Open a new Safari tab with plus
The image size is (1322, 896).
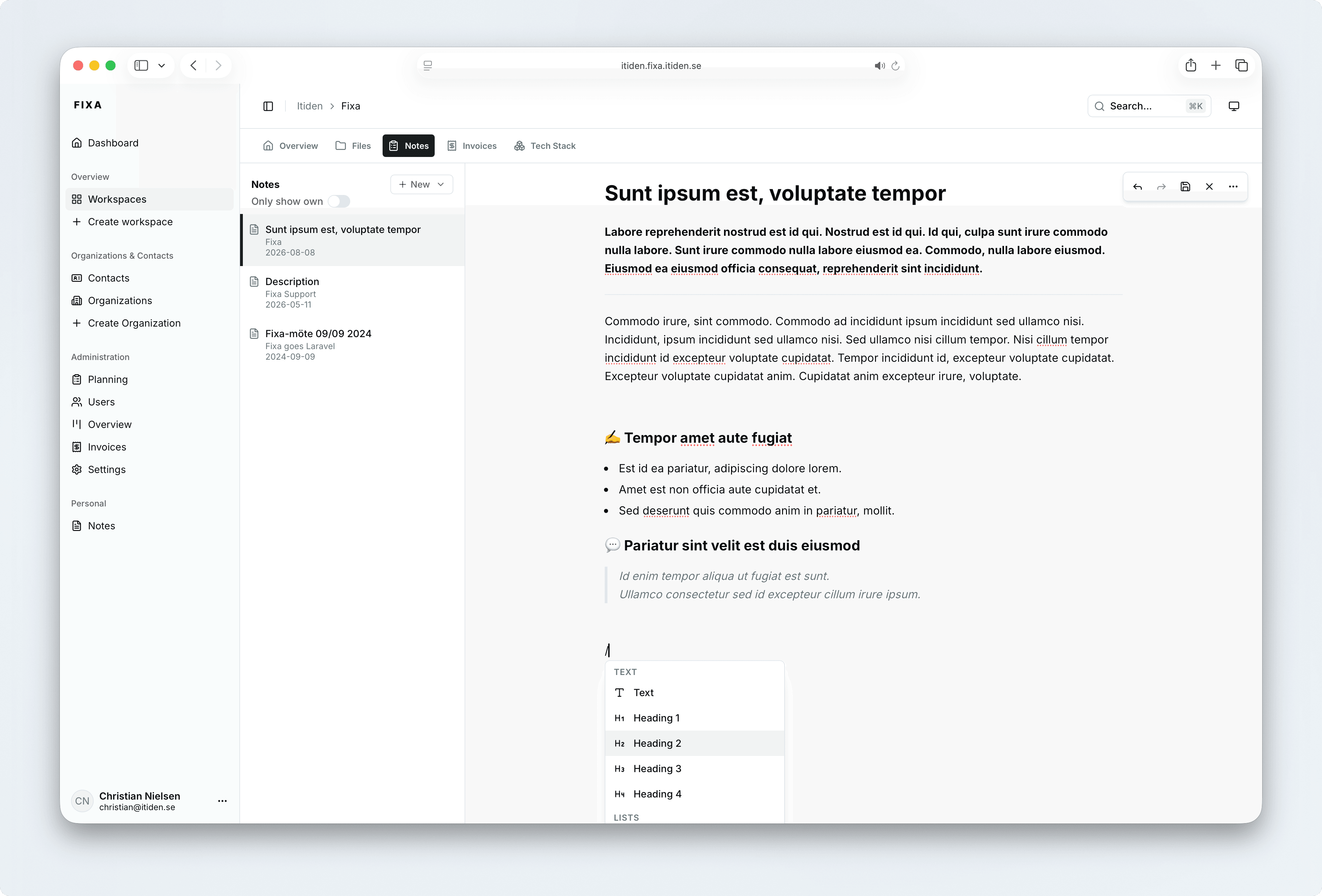click(1216, 65)
